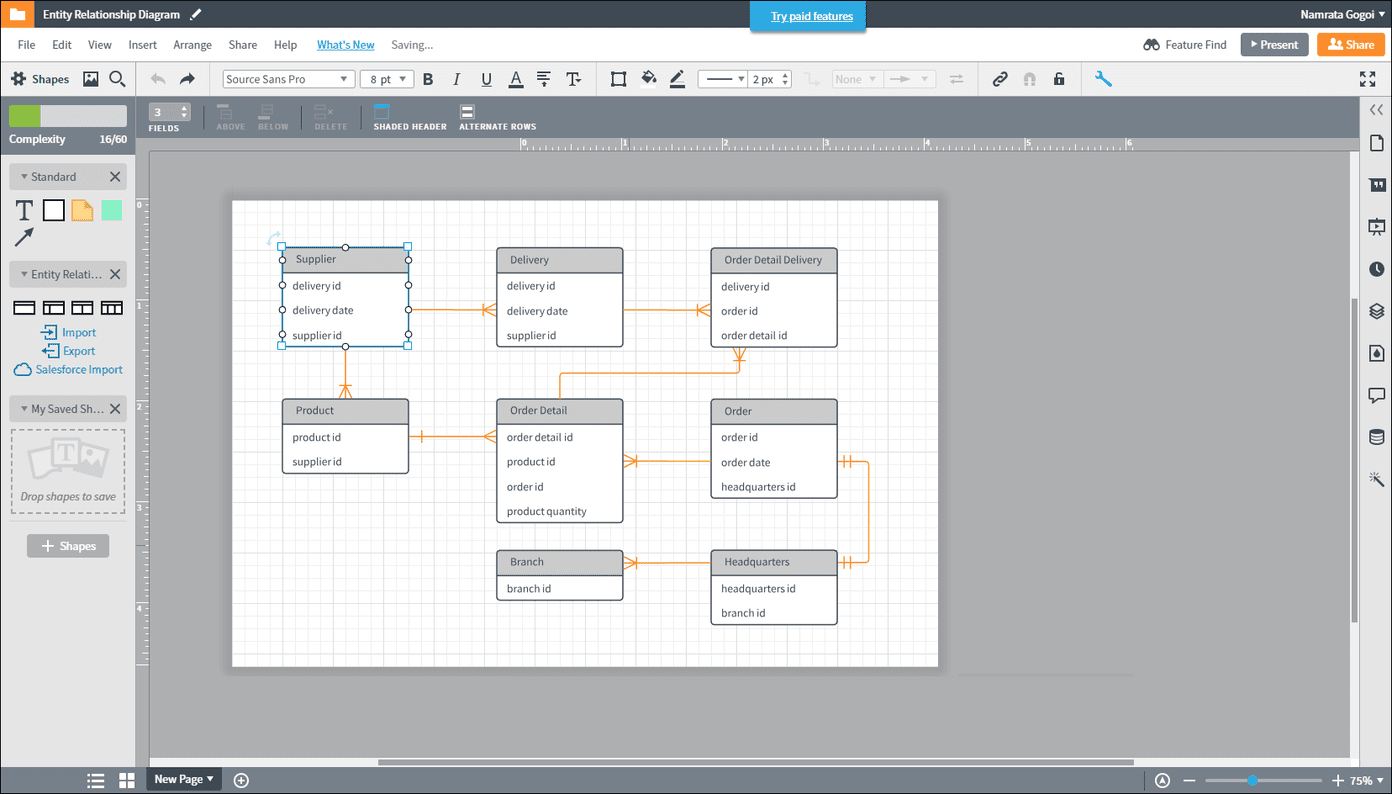This screenshot has width=1392, height=794.
Task: Open shape border style options
Action: pyautogui.click(x=618, y=79)
